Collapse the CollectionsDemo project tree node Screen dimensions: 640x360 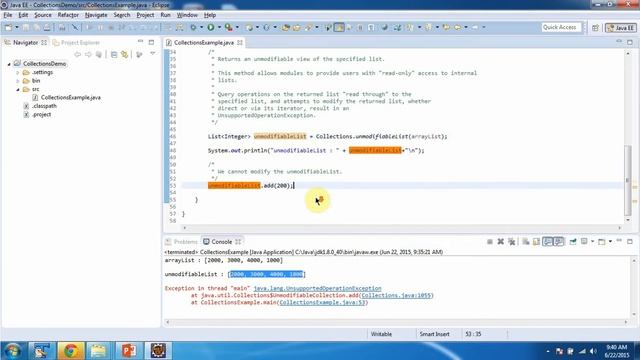pos(9,64)
